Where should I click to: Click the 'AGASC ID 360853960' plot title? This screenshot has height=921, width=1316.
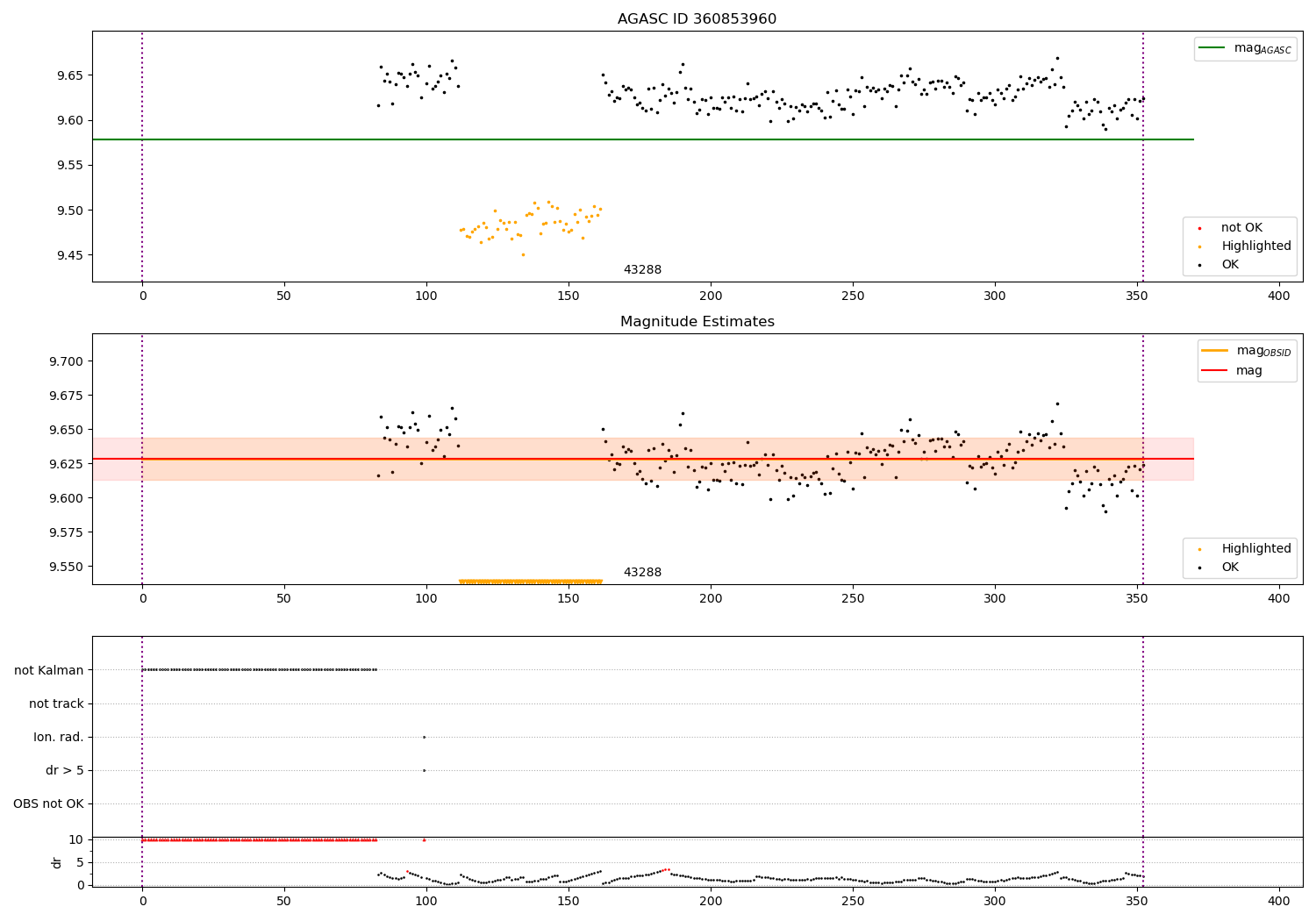click(697, 19)
